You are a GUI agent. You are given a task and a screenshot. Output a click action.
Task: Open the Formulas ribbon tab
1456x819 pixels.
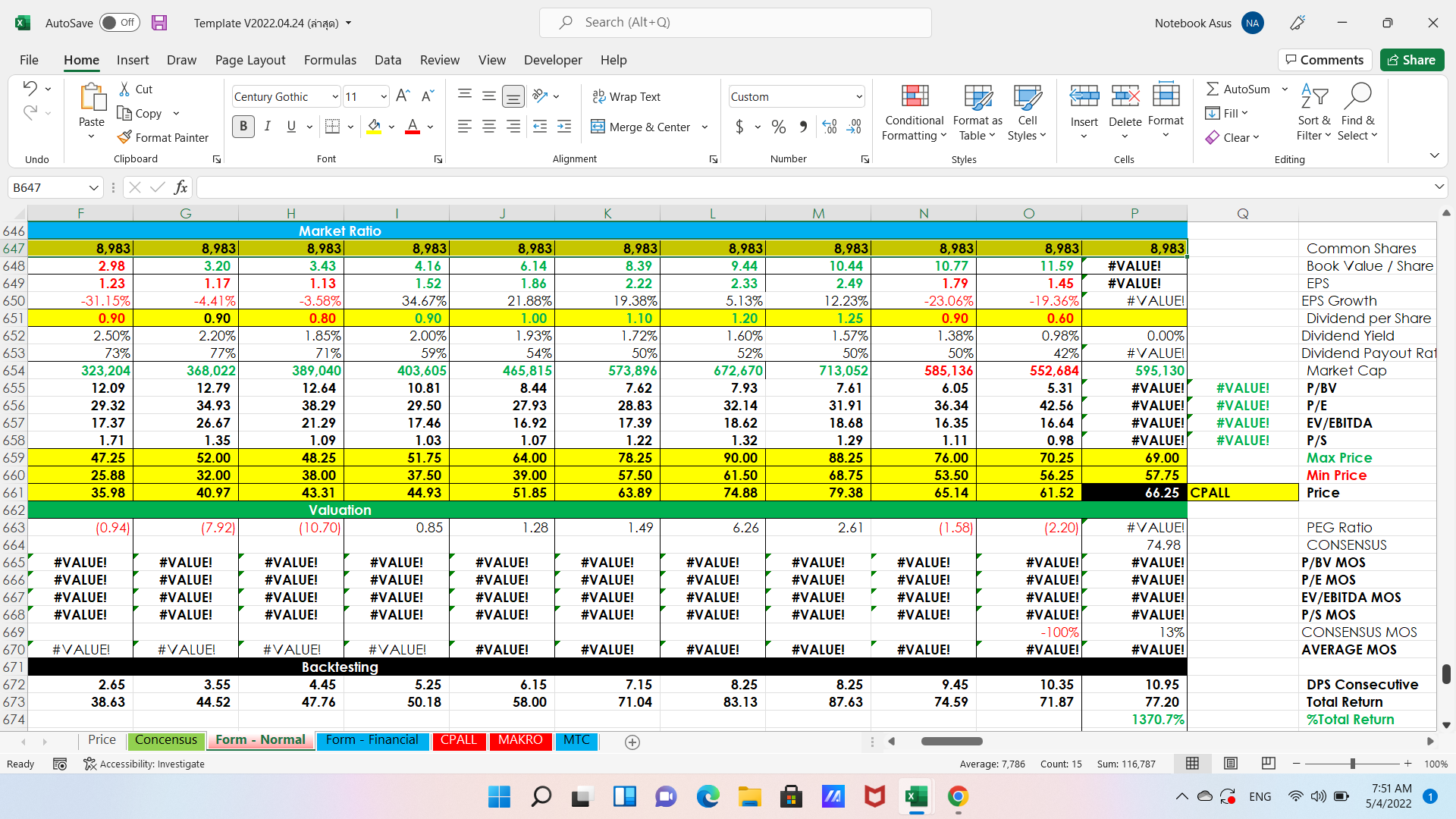[x=330, y=60]
